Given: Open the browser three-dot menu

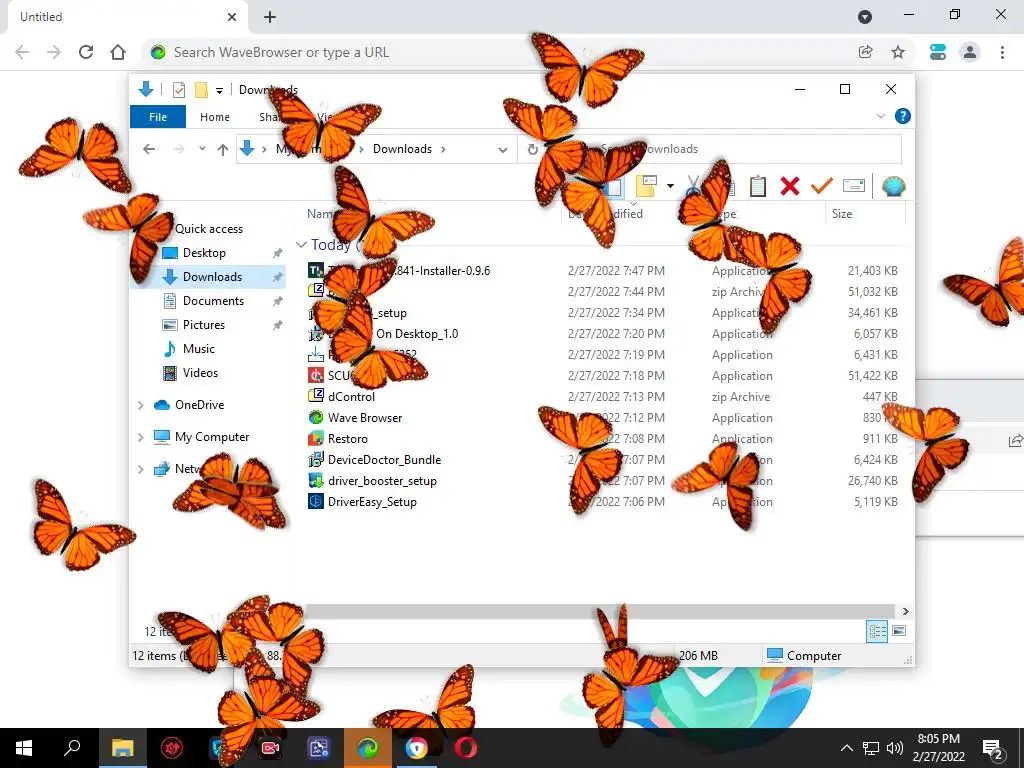Looking at the screenshot, I should tap(1002, 52).
